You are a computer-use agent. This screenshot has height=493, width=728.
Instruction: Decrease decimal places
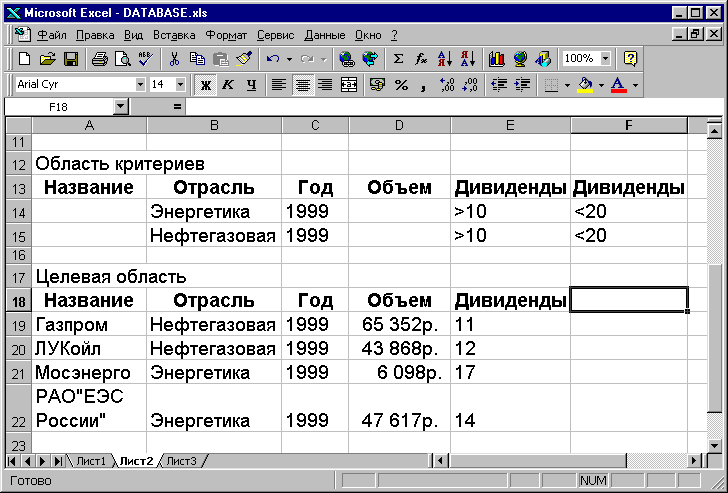click(470, 84)
